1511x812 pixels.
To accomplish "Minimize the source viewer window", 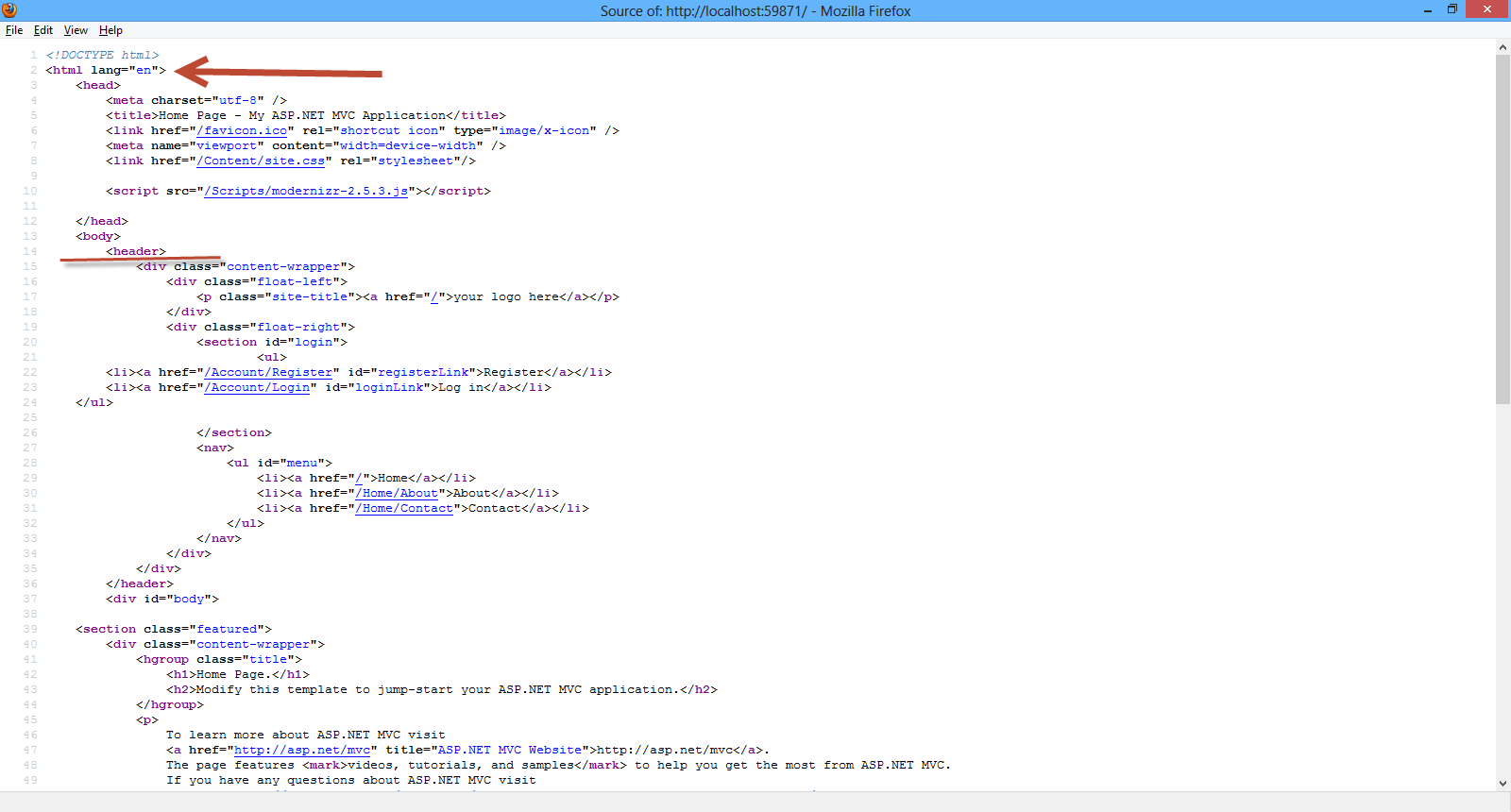I will 1428,10.
